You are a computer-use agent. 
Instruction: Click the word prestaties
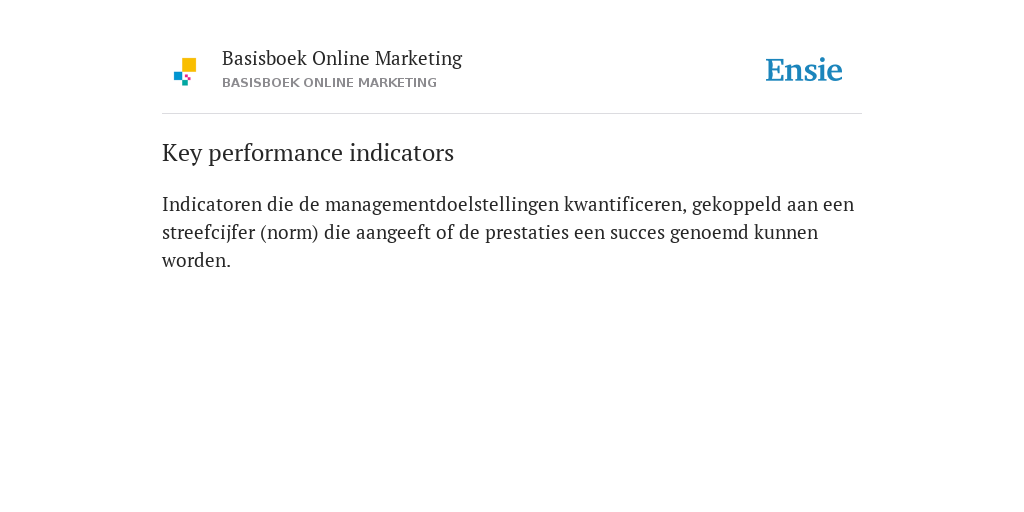point(527,233)
